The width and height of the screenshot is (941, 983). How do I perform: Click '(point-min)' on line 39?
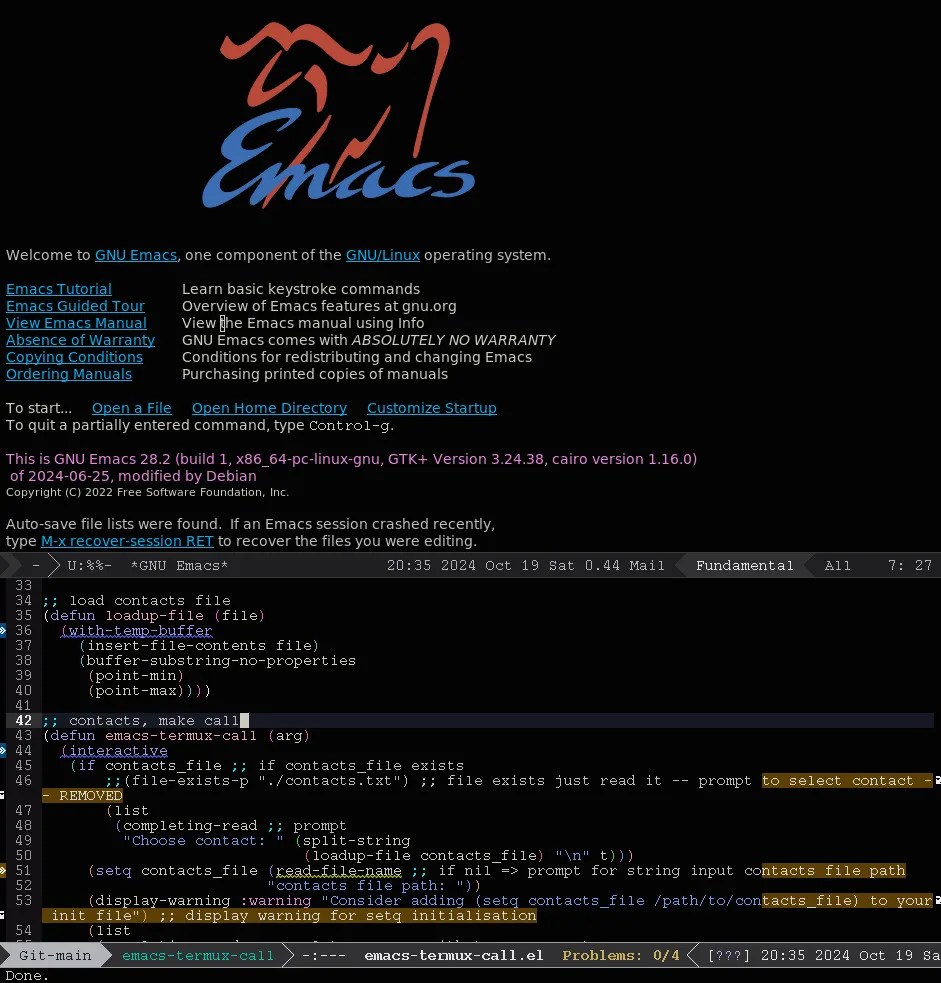pyautogui.click(x=136, y=676)
